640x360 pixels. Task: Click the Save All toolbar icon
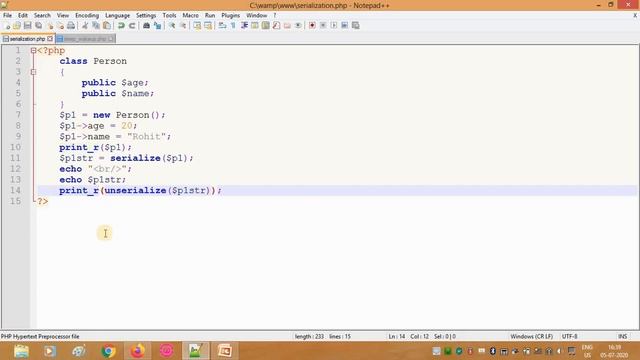[39, 26]
